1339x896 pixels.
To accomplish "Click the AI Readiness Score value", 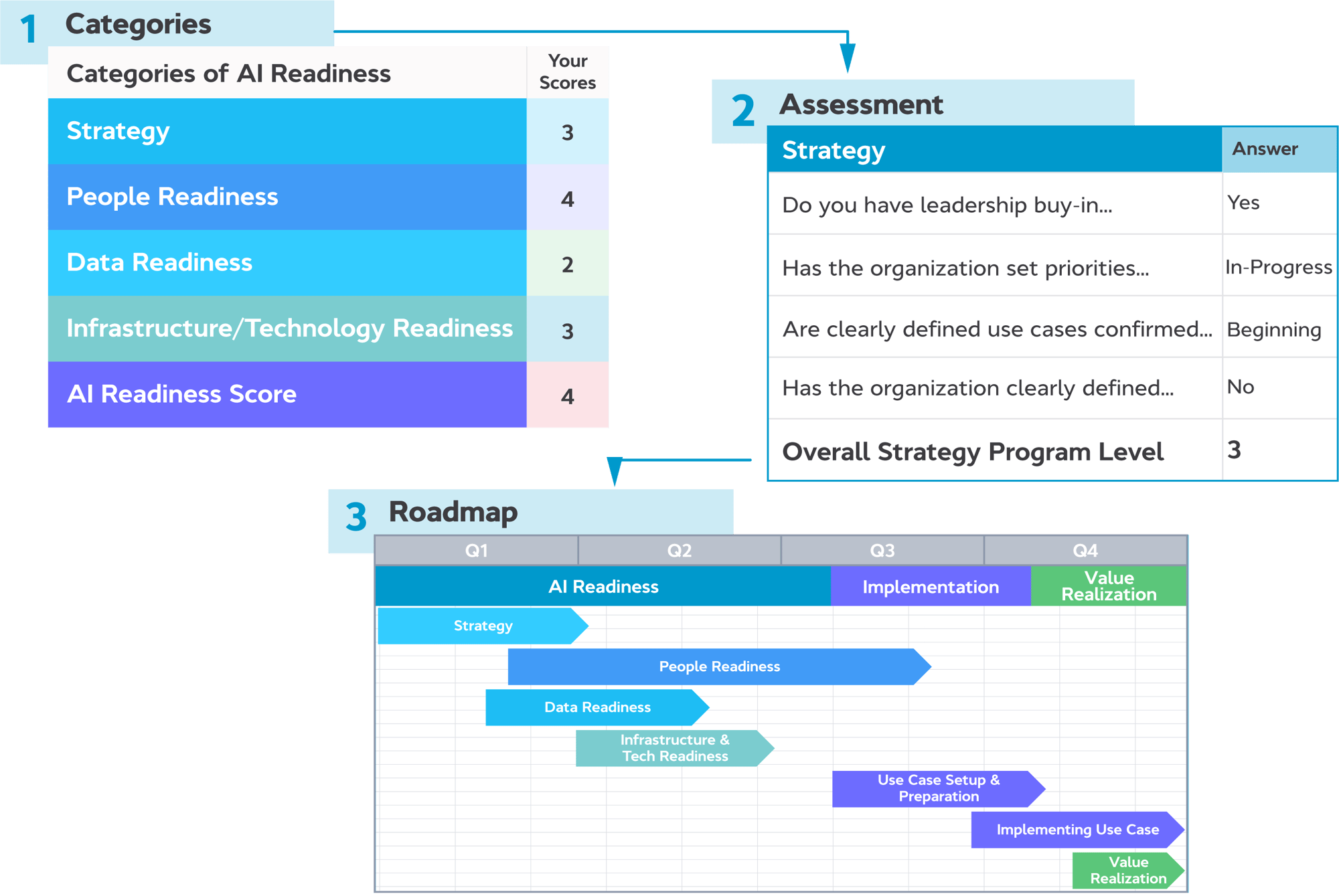I will [x=568, y=395].
